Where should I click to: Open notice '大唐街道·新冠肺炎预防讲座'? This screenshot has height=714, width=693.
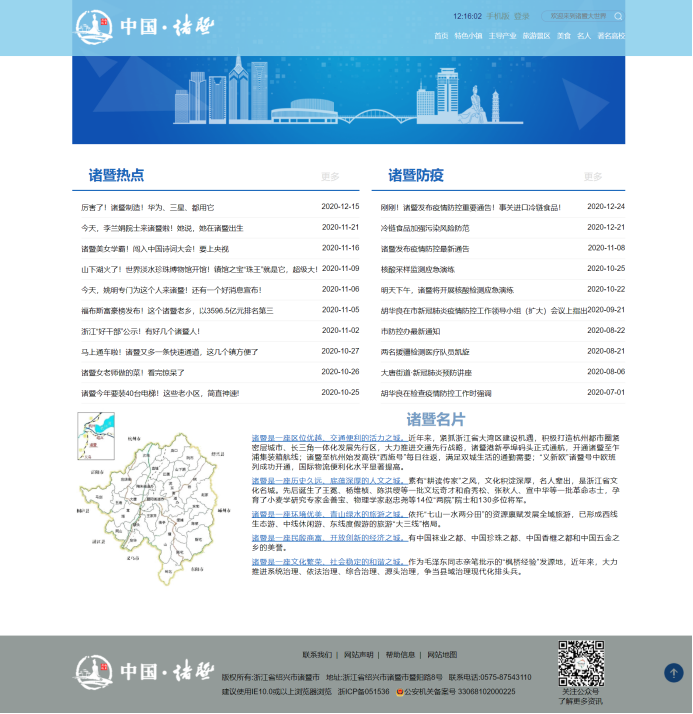pos(426,373)
